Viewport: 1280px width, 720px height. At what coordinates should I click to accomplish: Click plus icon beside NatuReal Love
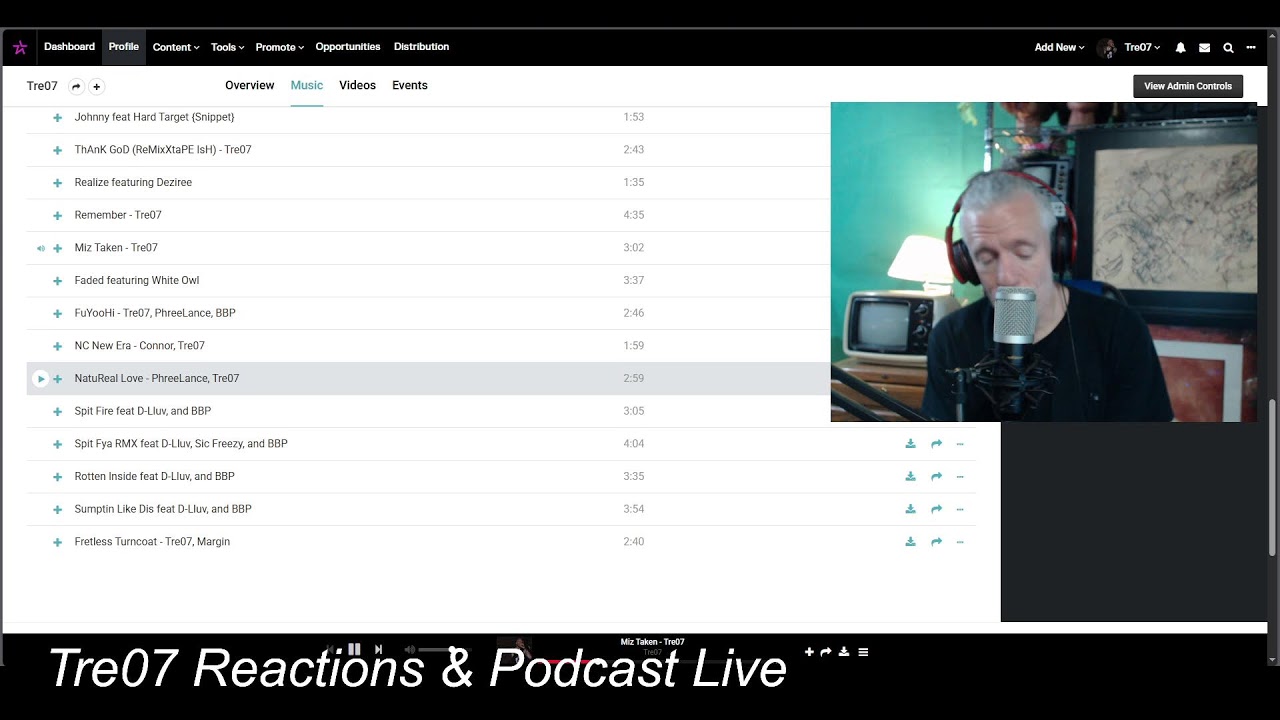tap(57, 379)
